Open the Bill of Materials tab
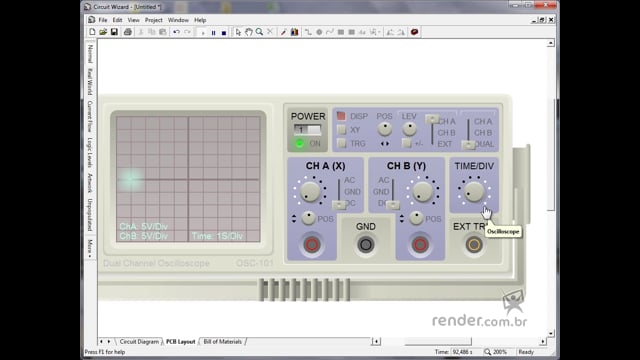 (x=222, y=342)
